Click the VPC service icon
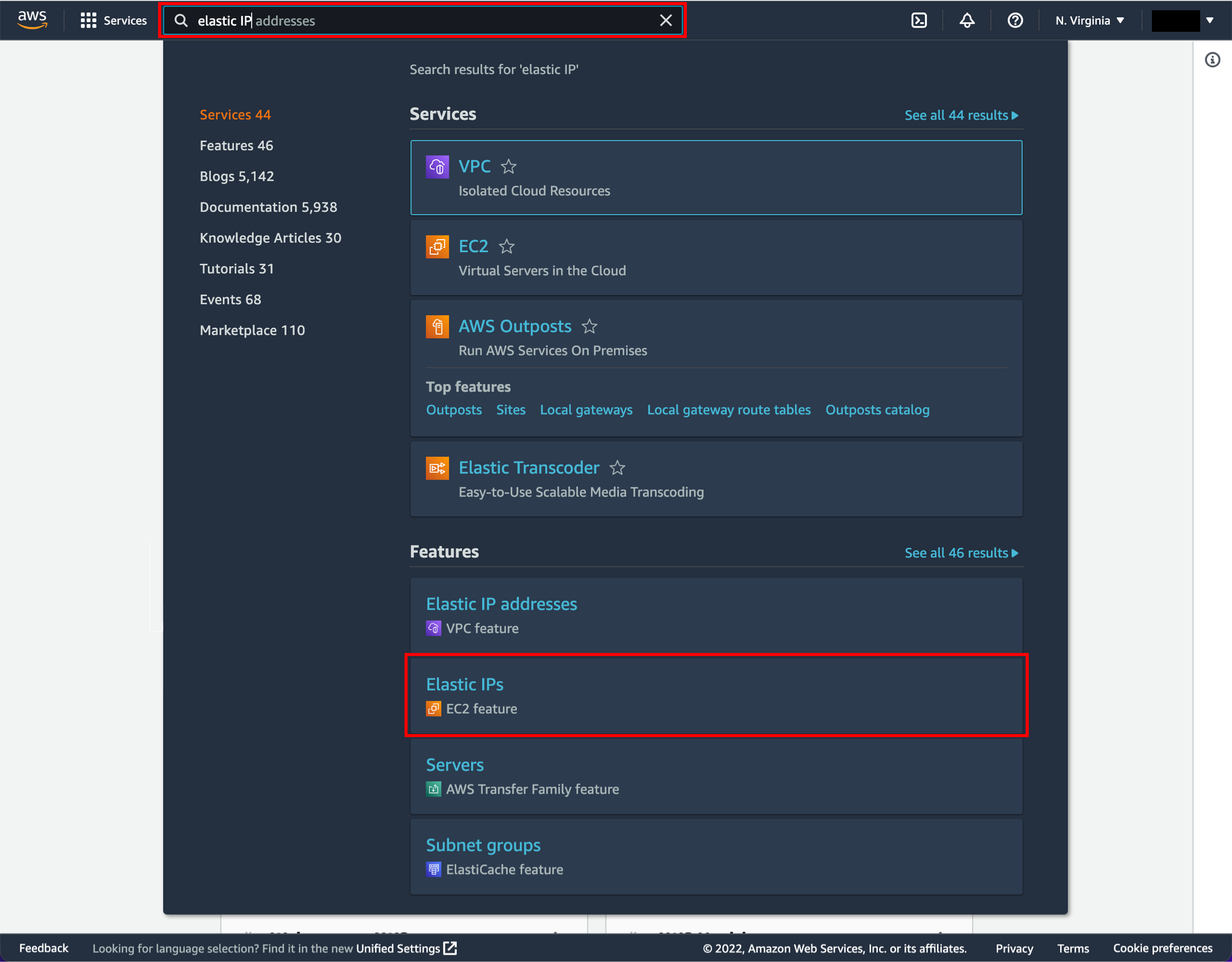 click(x=437, y=167)
